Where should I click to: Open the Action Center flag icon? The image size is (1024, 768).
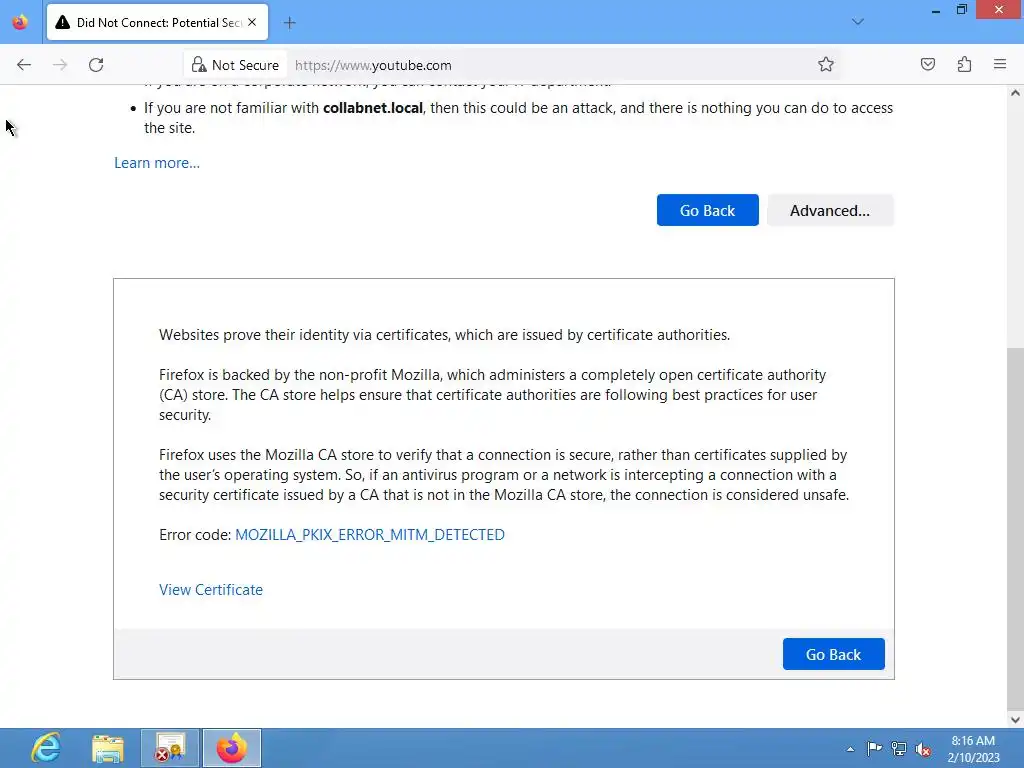(x=874, y=748)
